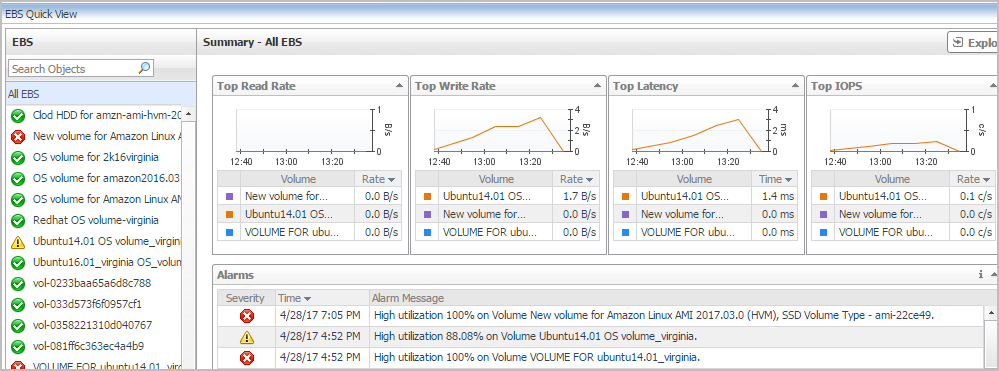Click the red critical icon next to New volume for Amazon Linux
This screenshot has width=999, height=371.
(18, 136)
